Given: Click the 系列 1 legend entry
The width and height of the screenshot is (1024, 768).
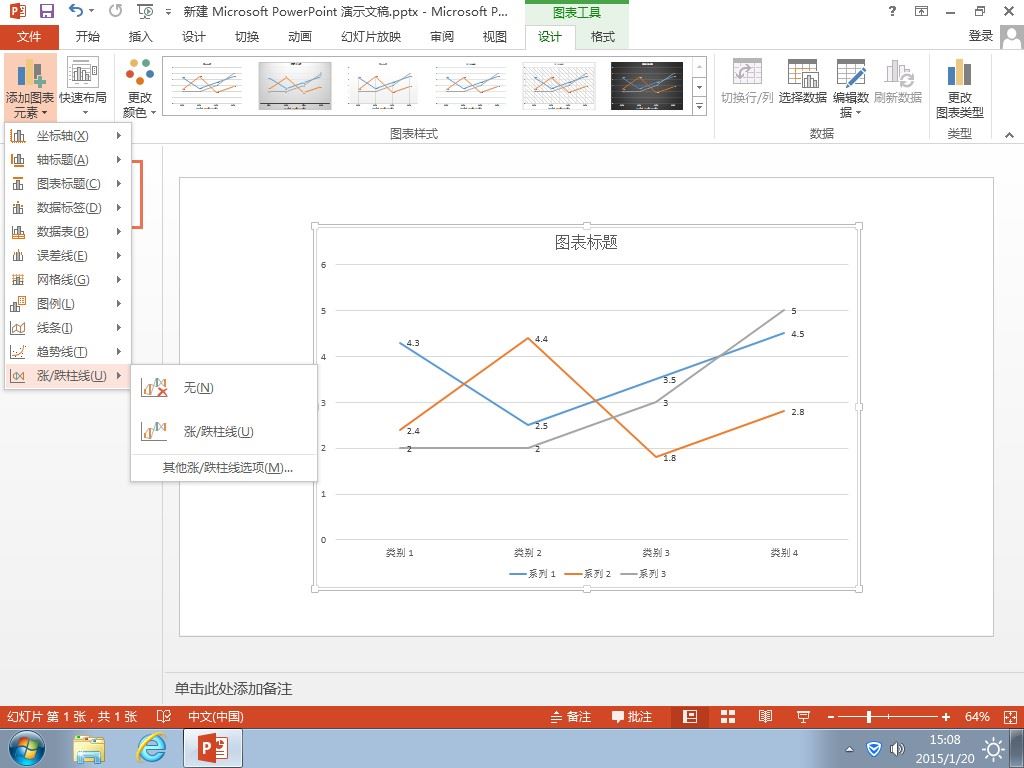Looking at the screenshot, I should coord(532,573).
